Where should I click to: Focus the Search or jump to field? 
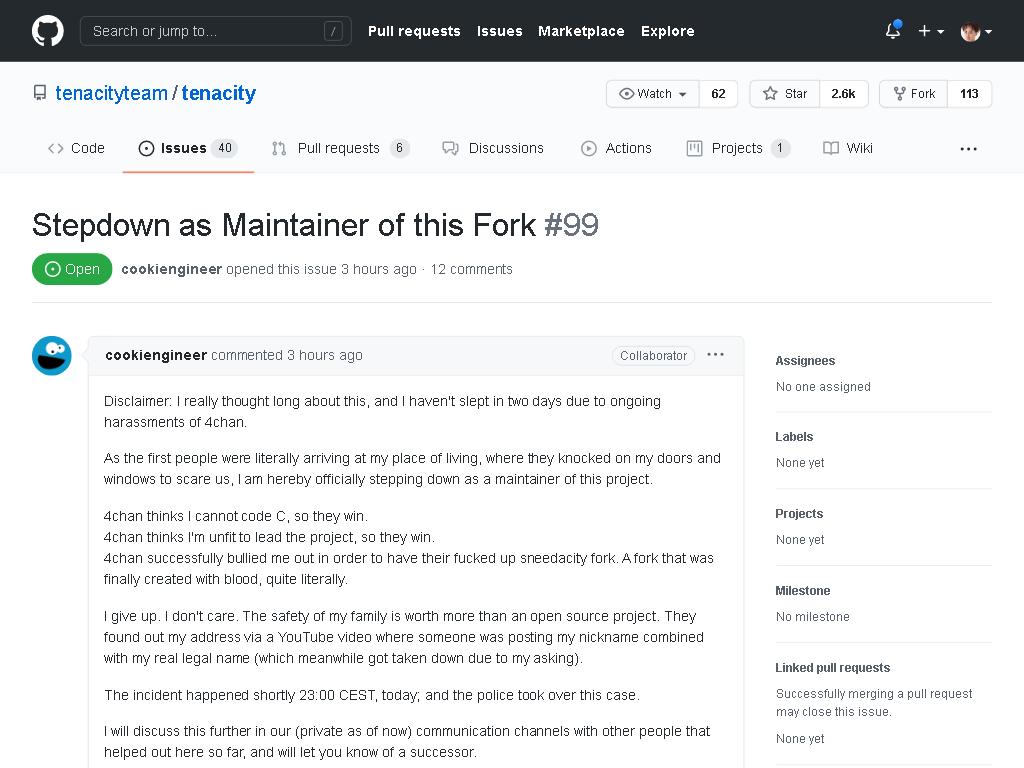[216, 31]
